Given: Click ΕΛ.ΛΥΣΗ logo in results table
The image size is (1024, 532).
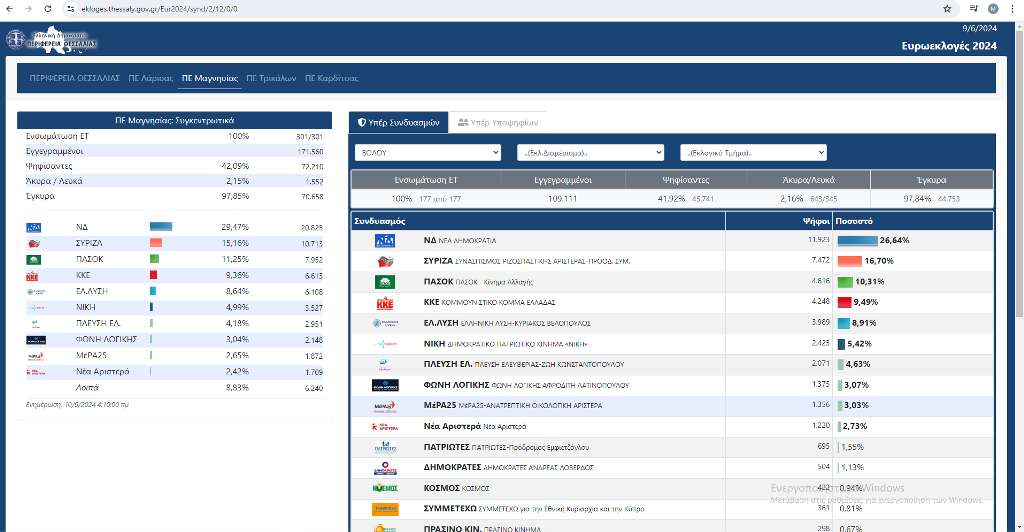Looking at the screenshot, I should pos(385,323).
